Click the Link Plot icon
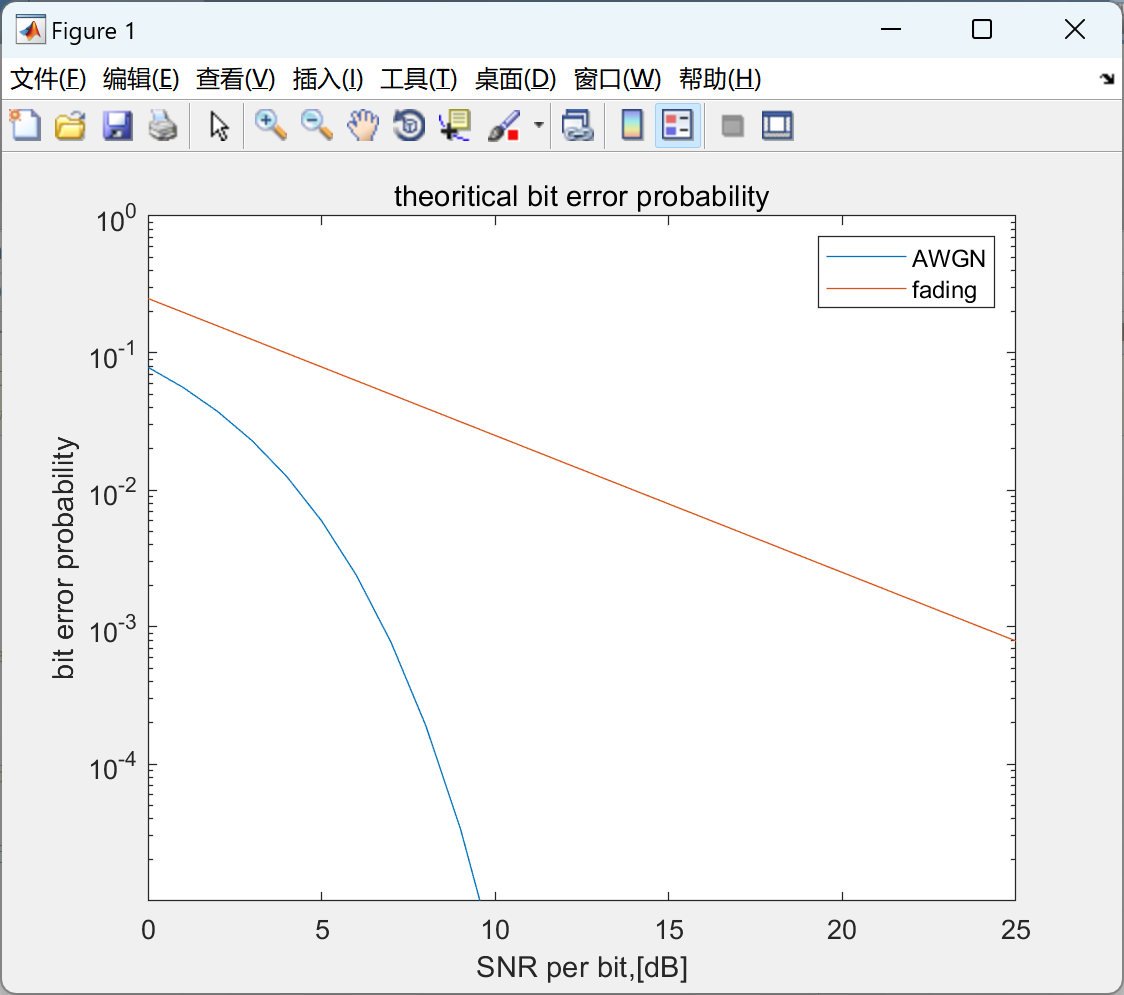 [578, 125]
